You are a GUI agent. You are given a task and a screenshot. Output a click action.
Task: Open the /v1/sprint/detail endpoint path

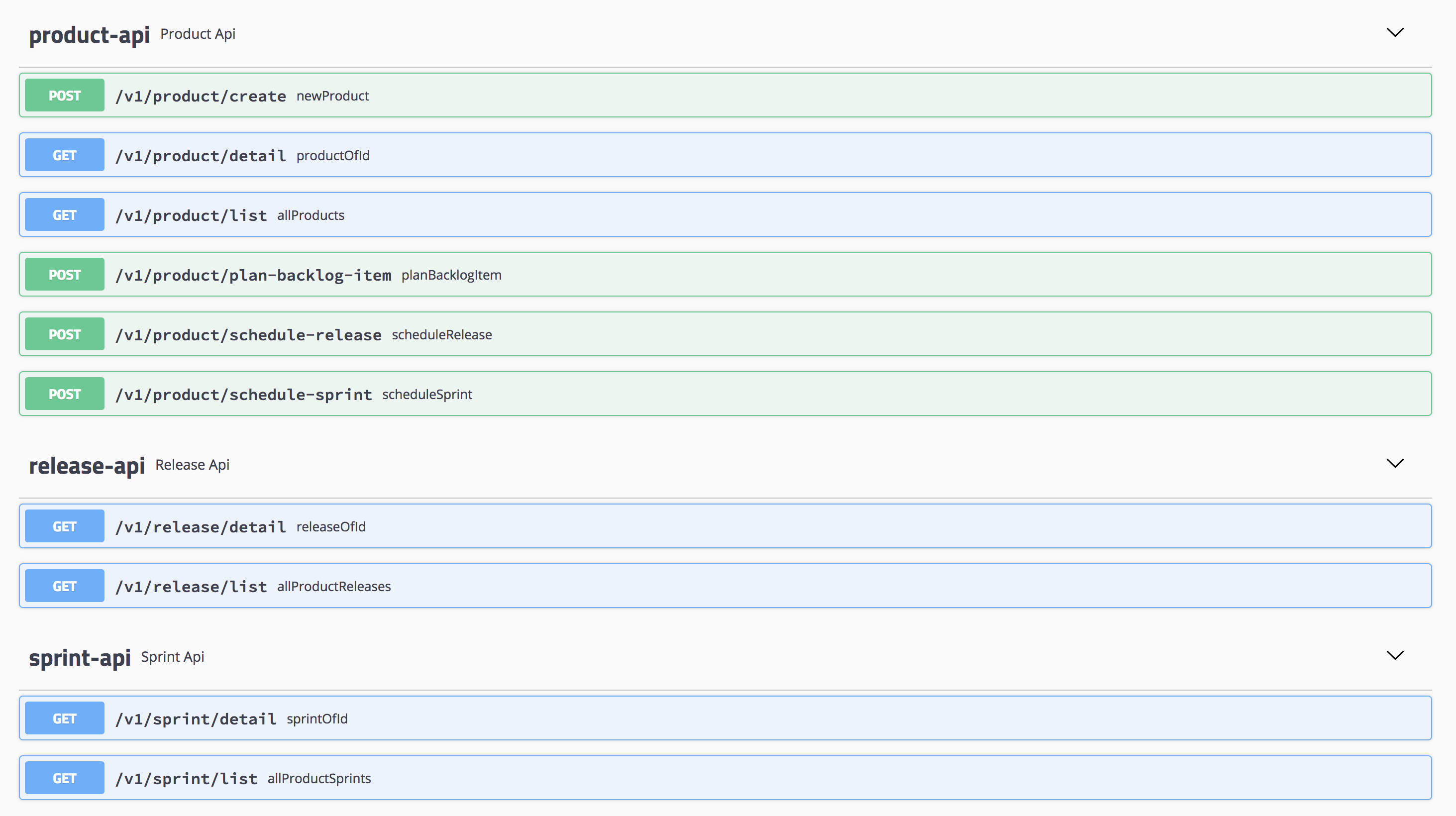click(x=196, y=719)
